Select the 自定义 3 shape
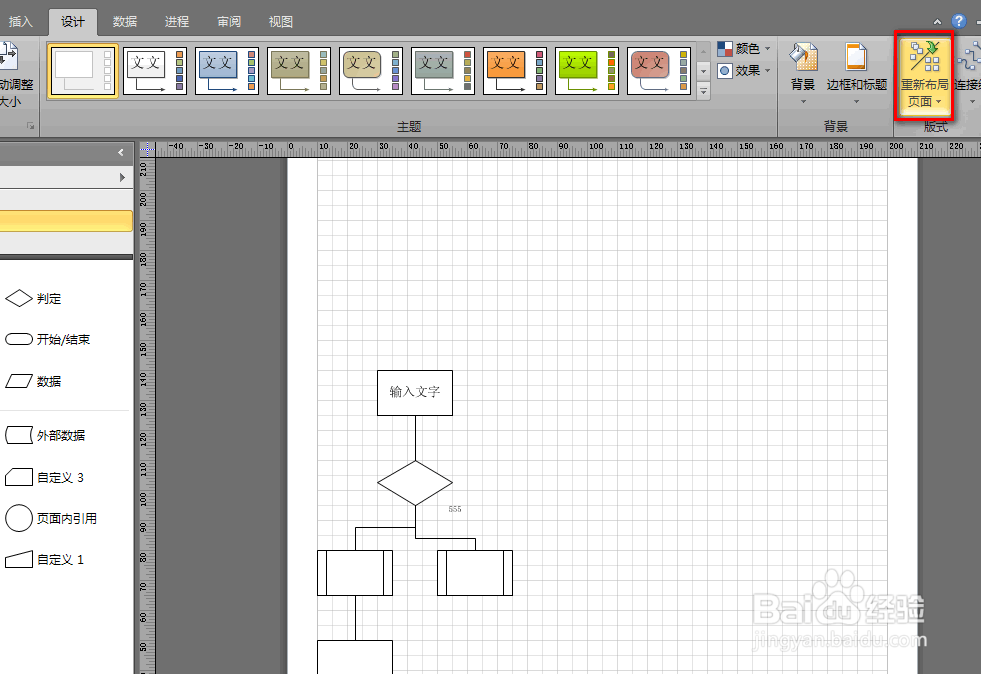Viewport: 981px width, 674px height. tap(44, 477)
